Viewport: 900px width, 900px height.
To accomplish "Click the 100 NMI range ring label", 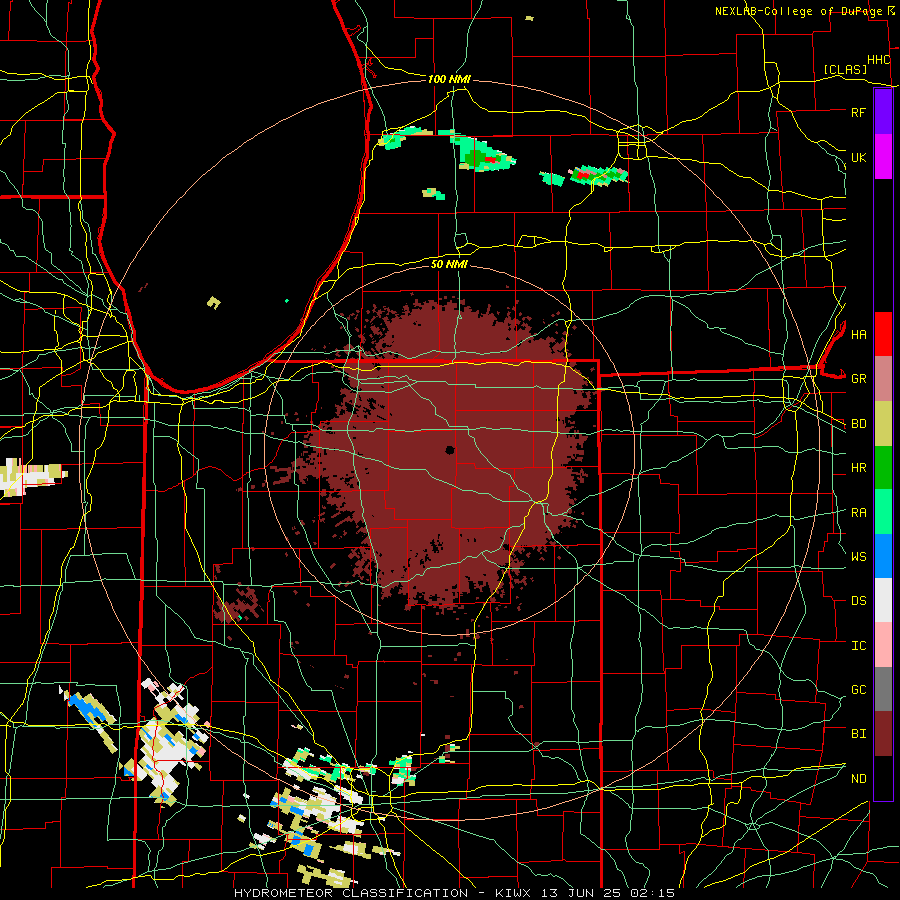I will pyautogui.click(x=449, y=79).
